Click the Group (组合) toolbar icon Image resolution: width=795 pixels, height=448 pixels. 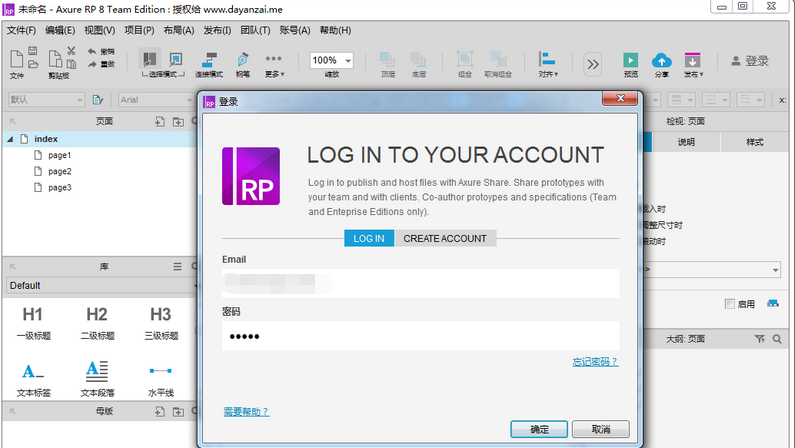click(x=465, y=61)
